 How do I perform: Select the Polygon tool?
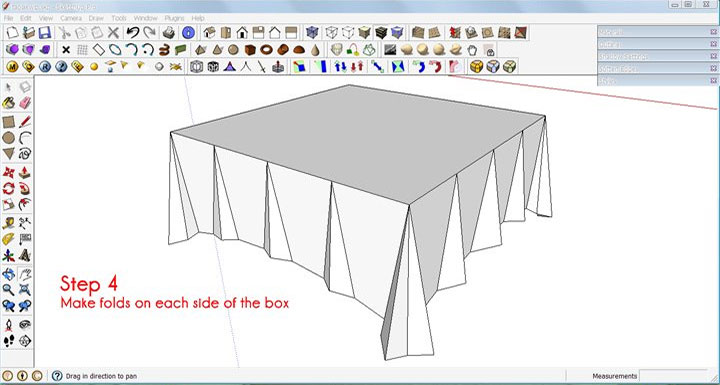tap(9, 153)
